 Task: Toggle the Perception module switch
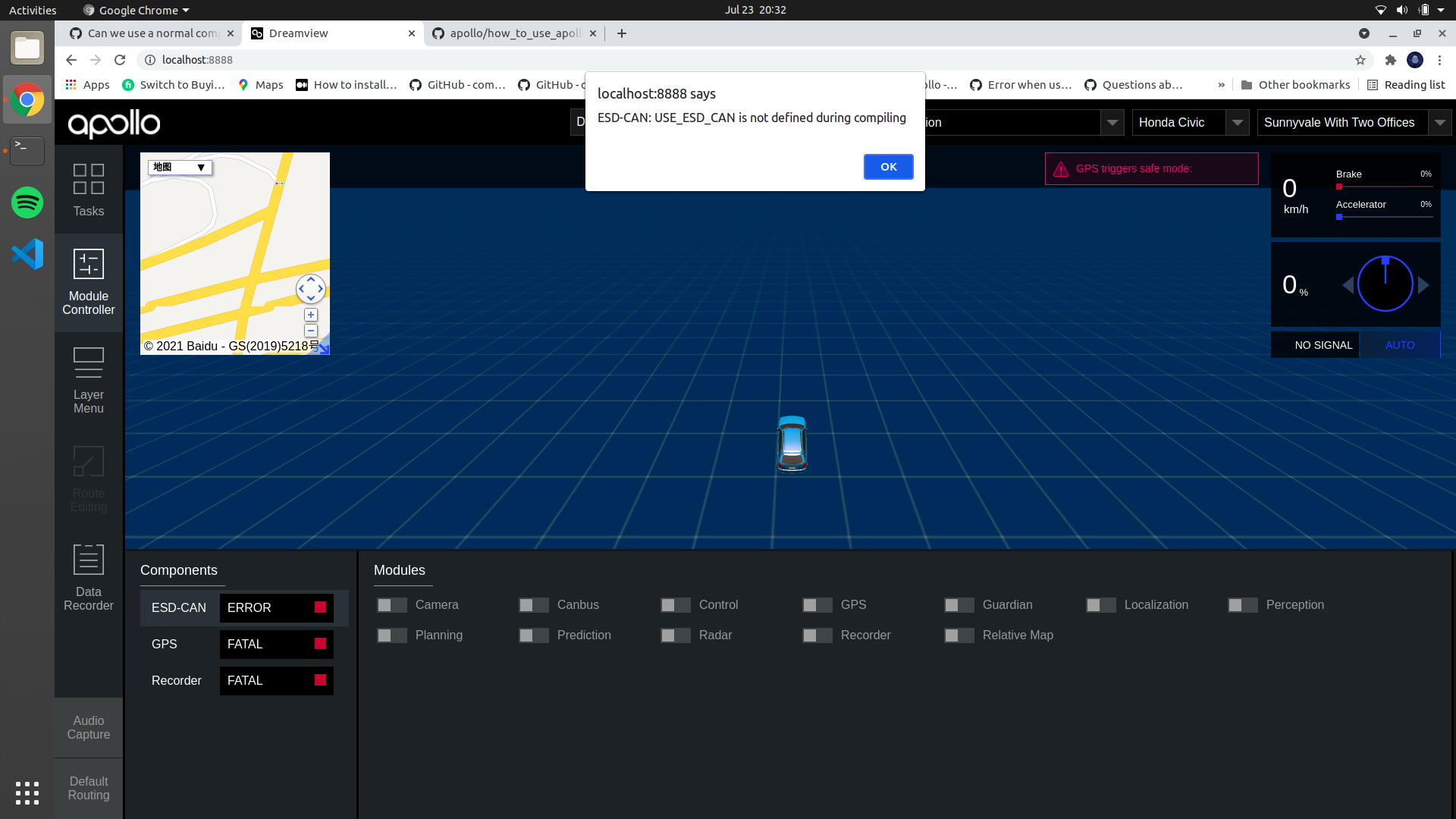[1243, 605]
